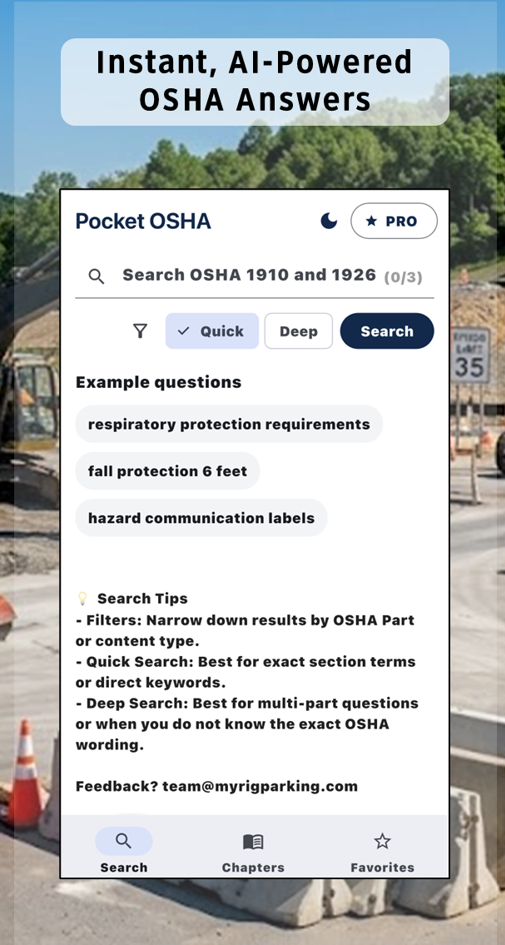Select Deep search mode
505x945 pixels.
[x=298, y=331]
